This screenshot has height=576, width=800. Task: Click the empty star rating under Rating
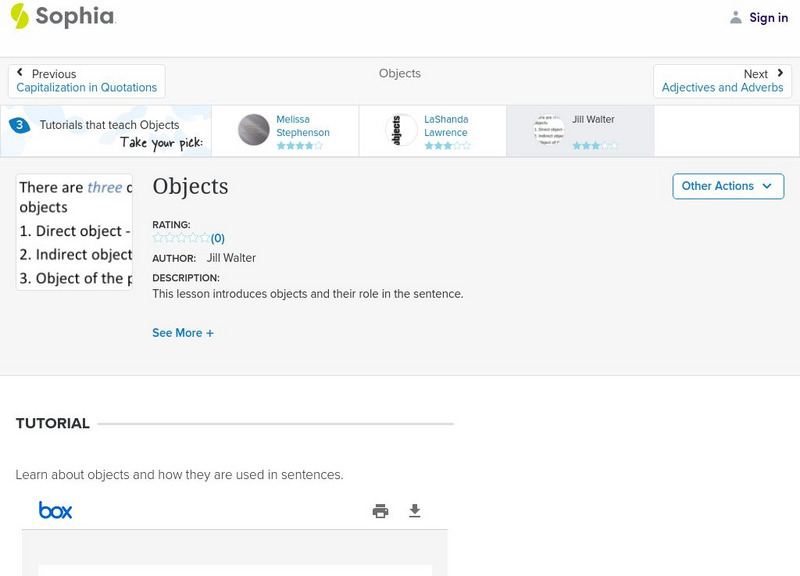pyautogui.click(x=180, y=238)
